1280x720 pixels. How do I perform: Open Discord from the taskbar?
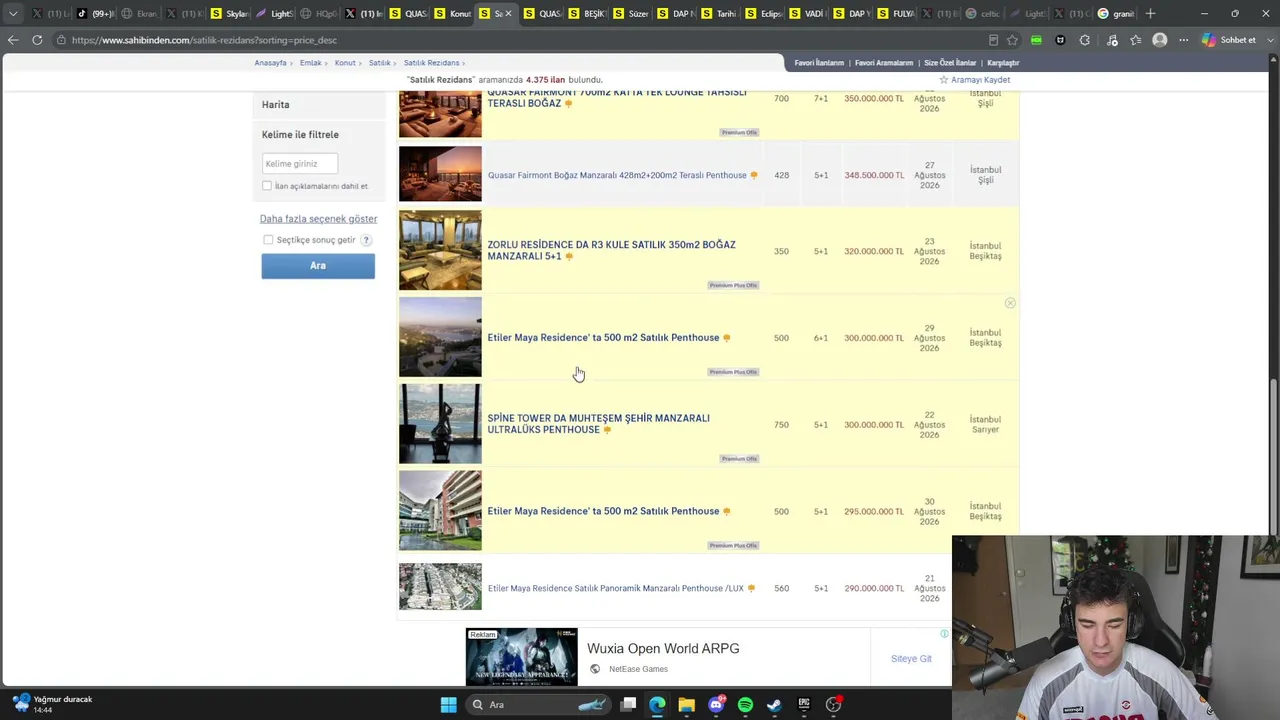coord(716,705)
